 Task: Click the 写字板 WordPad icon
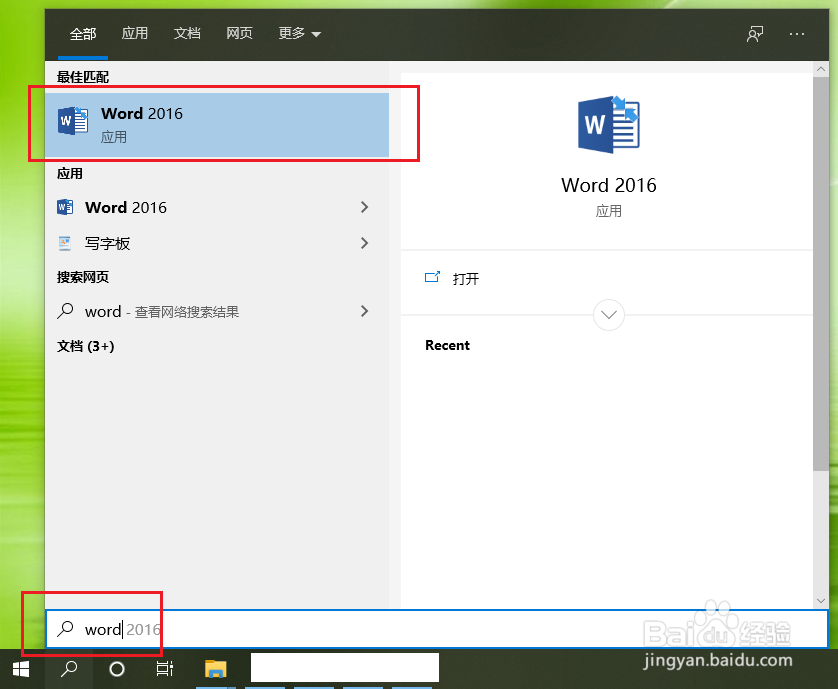[x=65, y=243]
